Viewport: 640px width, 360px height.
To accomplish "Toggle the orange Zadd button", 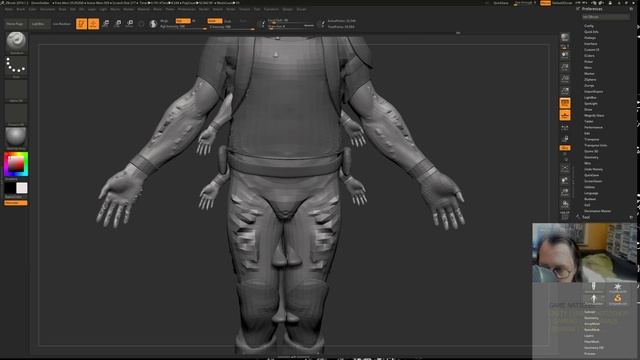I will pos(214,21).
